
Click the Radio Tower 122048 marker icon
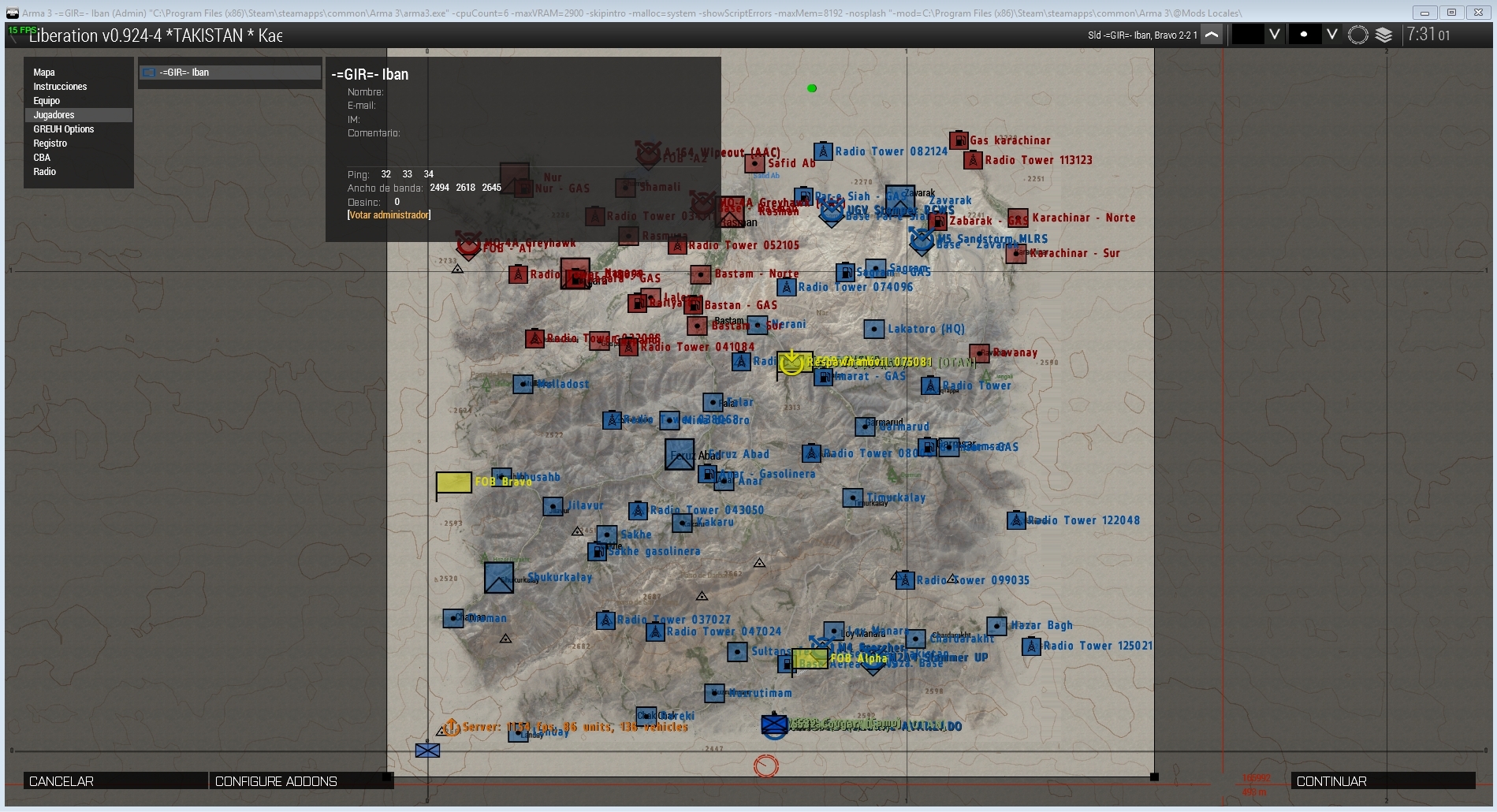[1016, 520]
